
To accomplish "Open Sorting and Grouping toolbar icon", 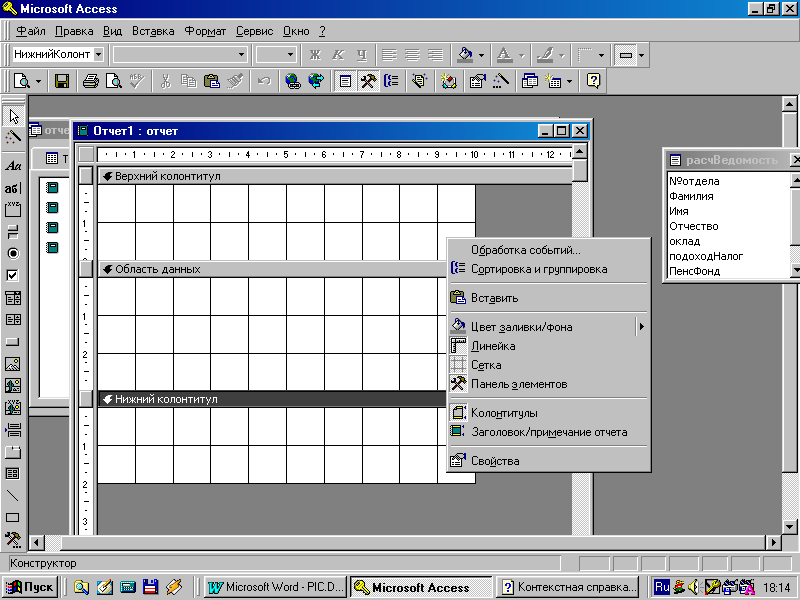I will coord(391,81).
